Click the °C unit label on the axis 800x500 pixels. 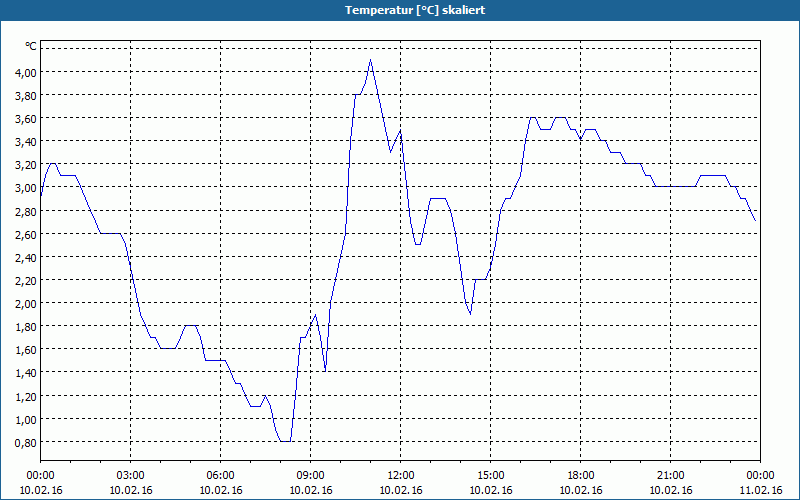pos(31,46)
